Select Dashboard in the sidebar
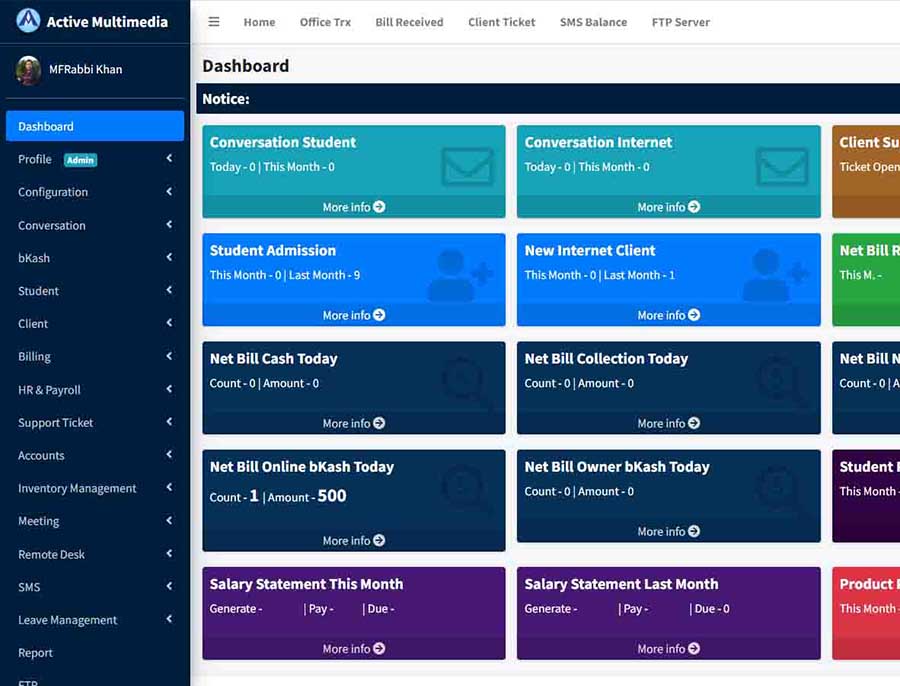This screenshot has height=686, width=900. [x=95, y=126]
